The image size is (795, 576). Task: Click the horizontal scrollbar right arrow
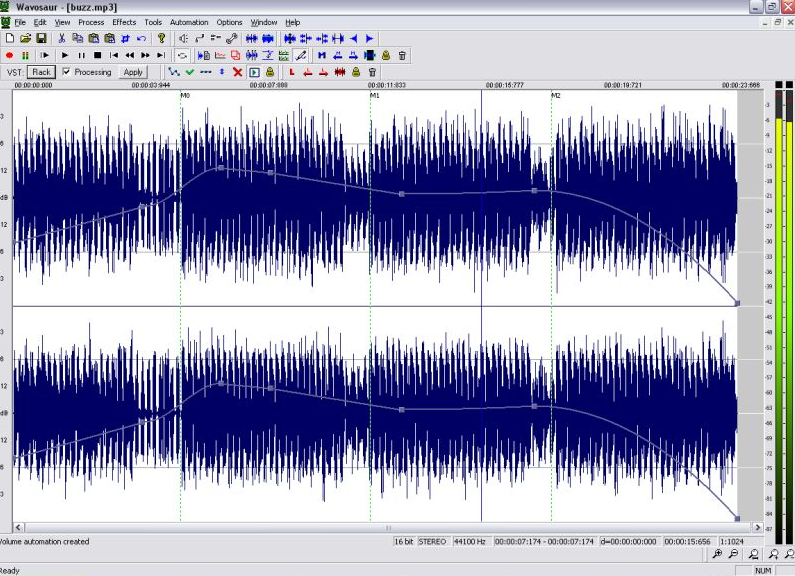[757, 527]
